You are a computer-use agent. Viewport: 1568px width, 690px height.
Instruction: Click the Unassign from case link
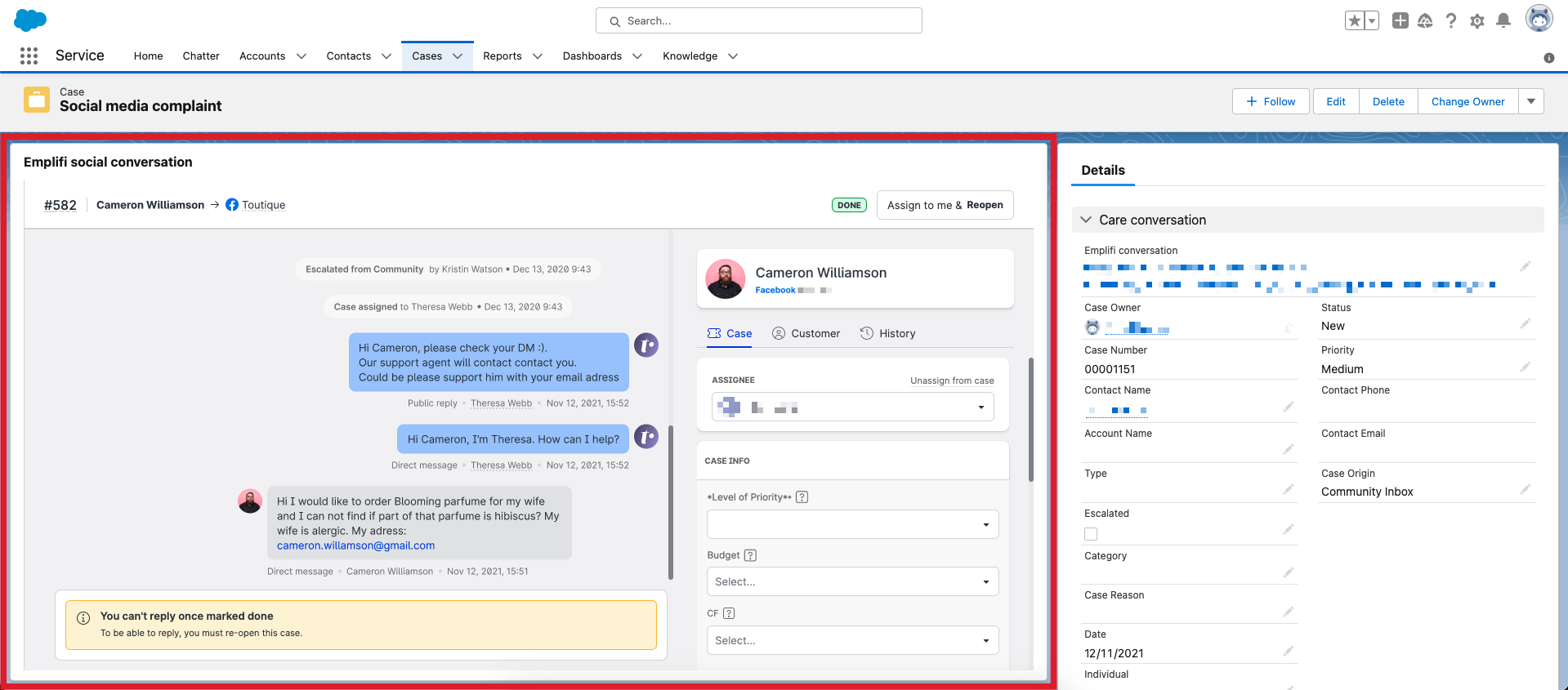[952, 381]
